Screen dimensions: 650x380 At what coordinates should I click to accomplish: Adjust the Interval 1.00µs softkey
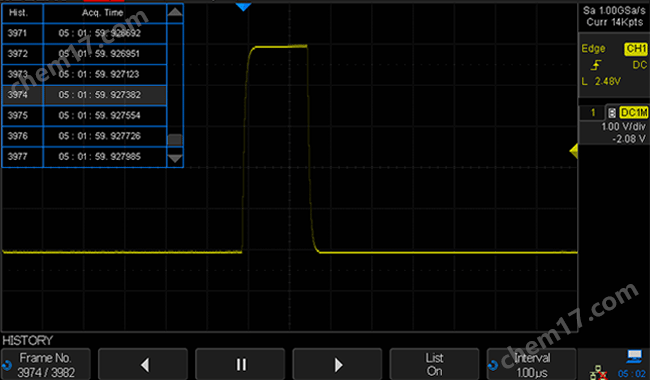tap(532, 364)
